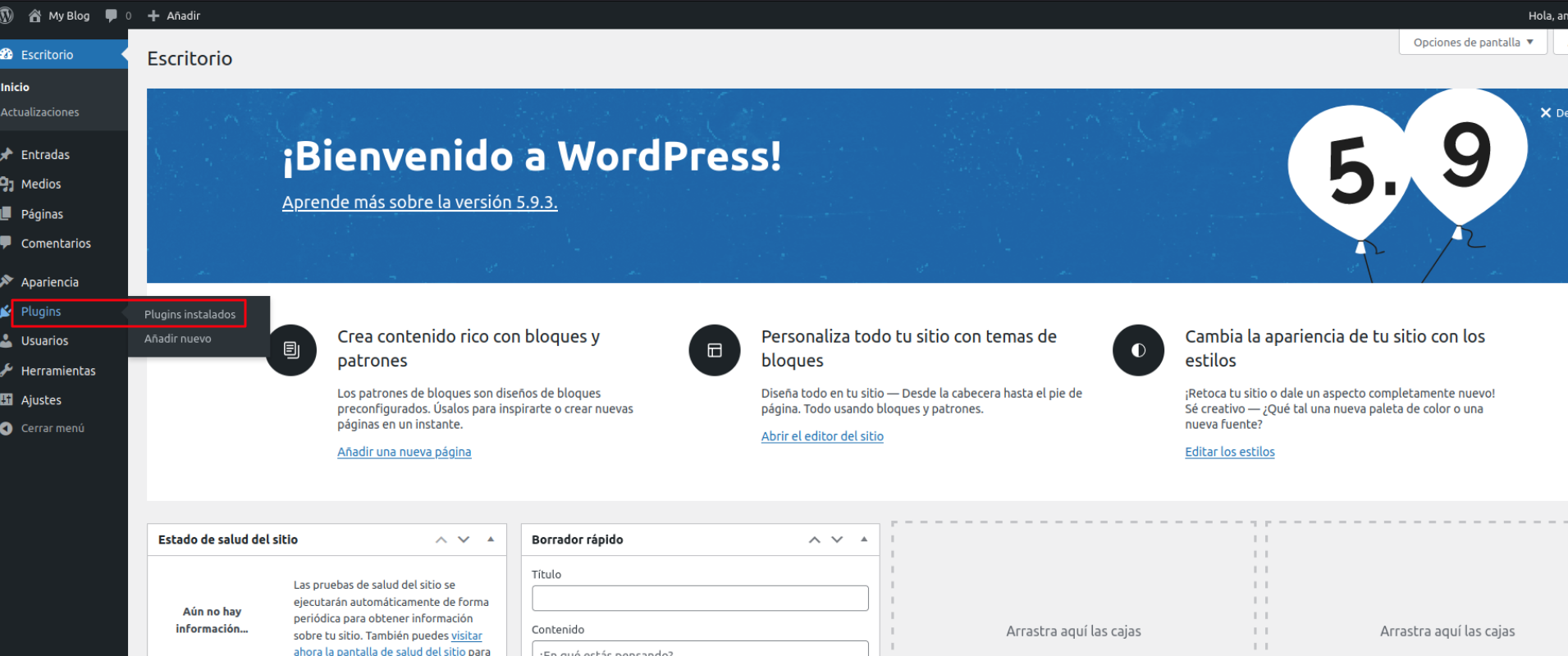Click the Estado de salud del sitio title
Image resolution: width=1568 pixels, height=656 pixels.
coord(228,540)
